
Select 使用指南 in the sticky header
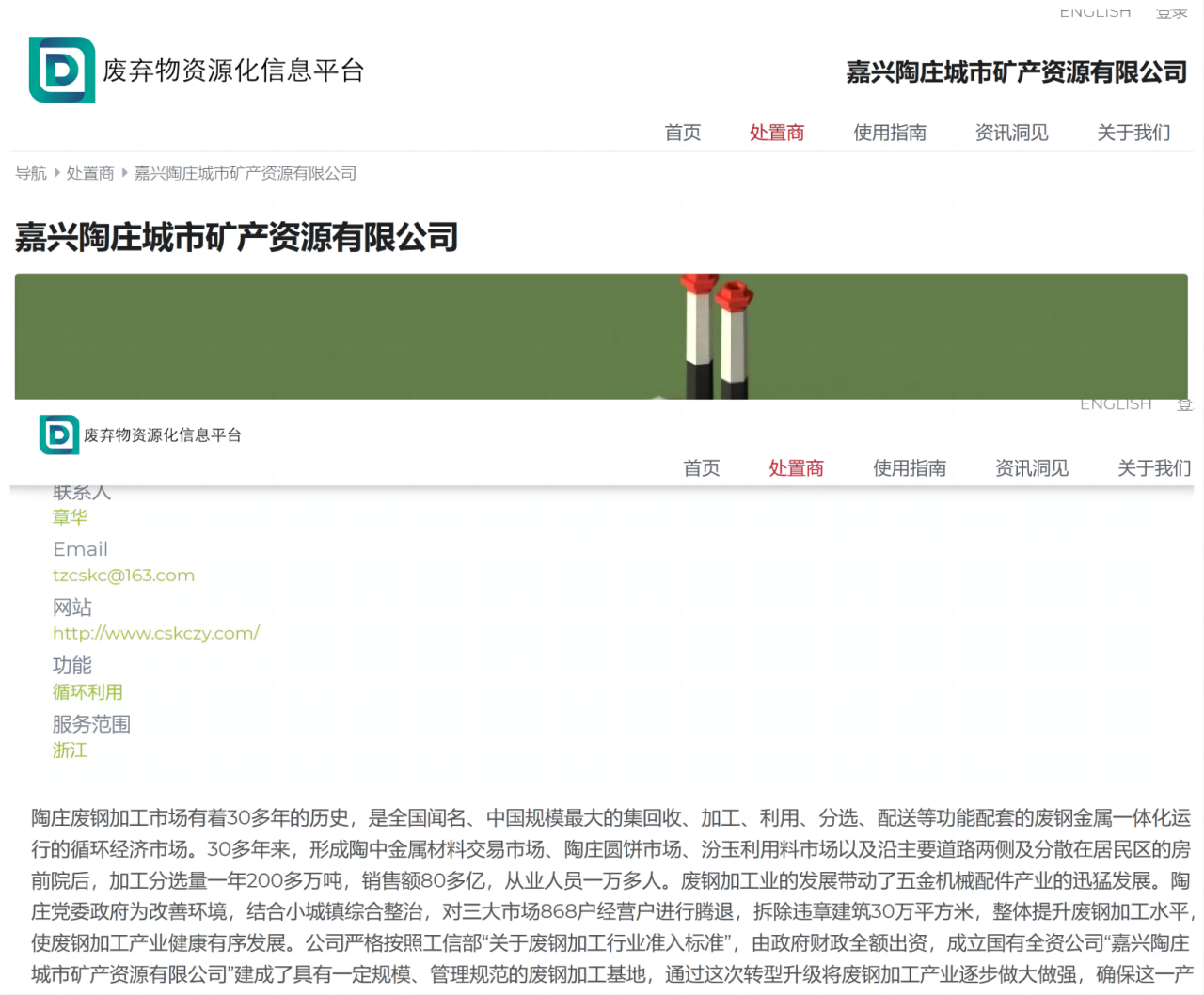tap(910, 467)
